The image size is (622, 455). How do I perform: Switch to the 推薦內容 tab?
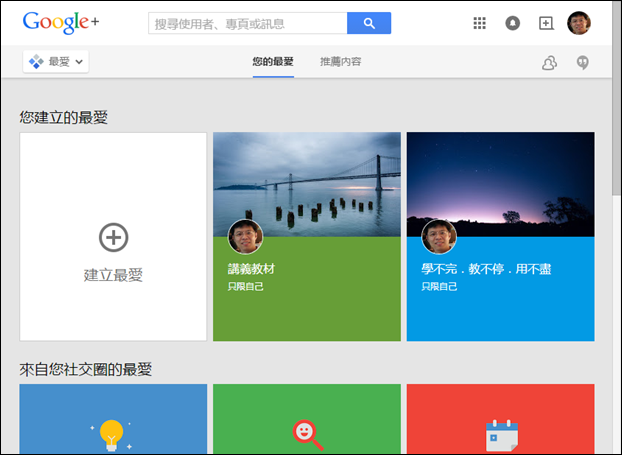coord(341,61)
